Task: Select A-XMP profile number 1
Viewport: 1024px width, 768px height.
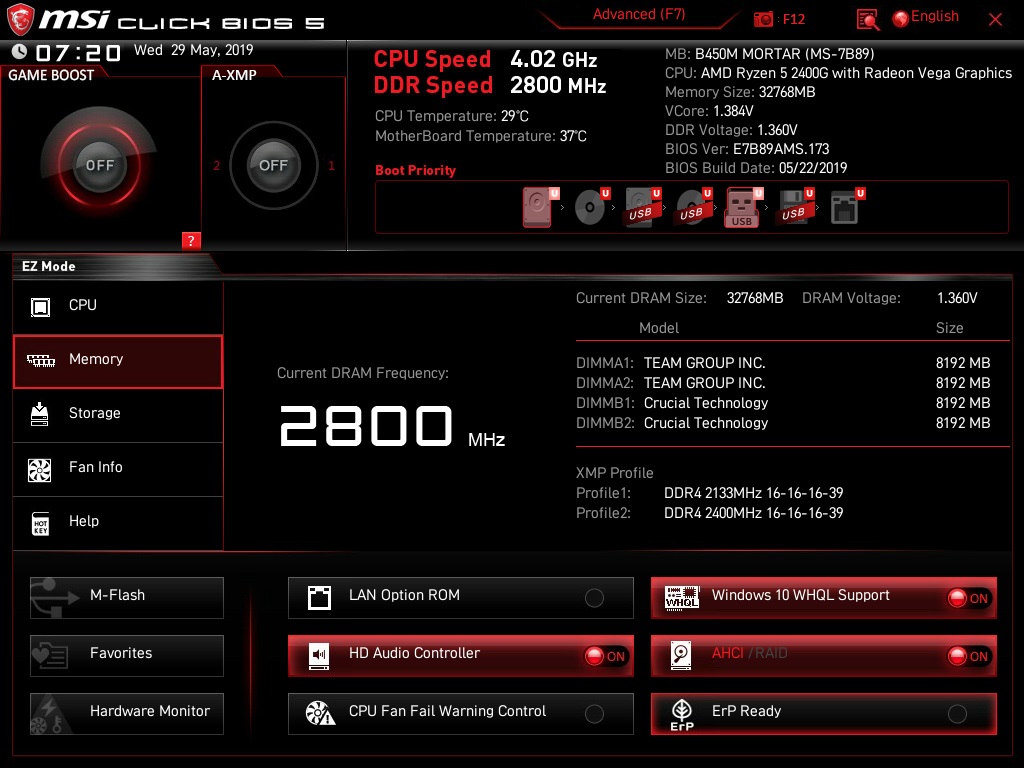Action: [x=331, y=166]
